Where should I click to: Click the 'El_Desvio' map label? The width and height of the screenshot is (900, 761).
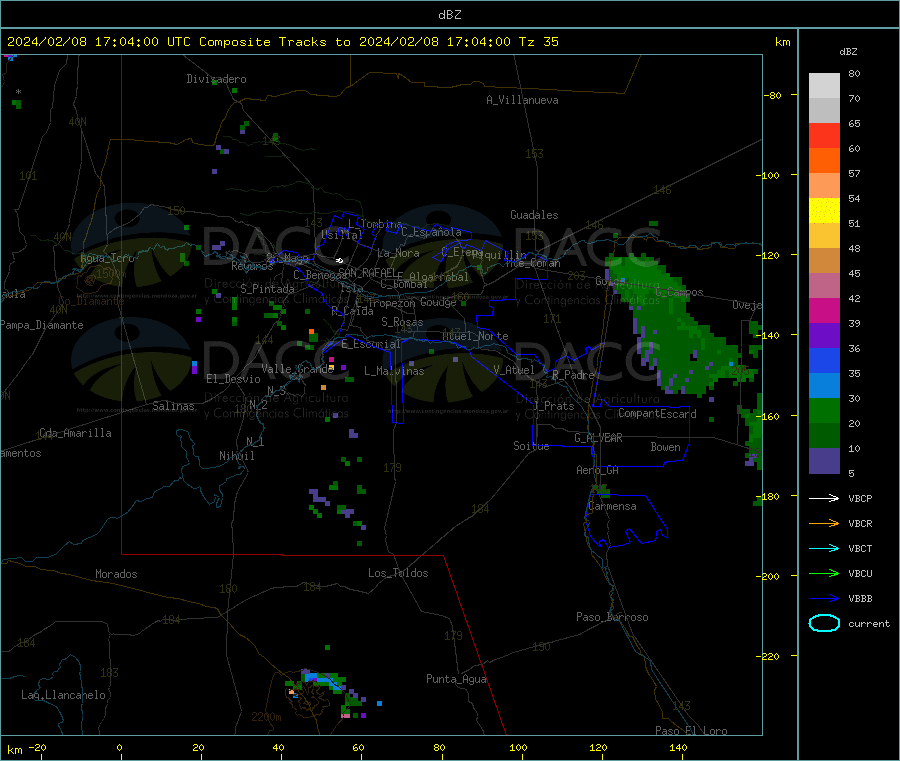point(234,379)
